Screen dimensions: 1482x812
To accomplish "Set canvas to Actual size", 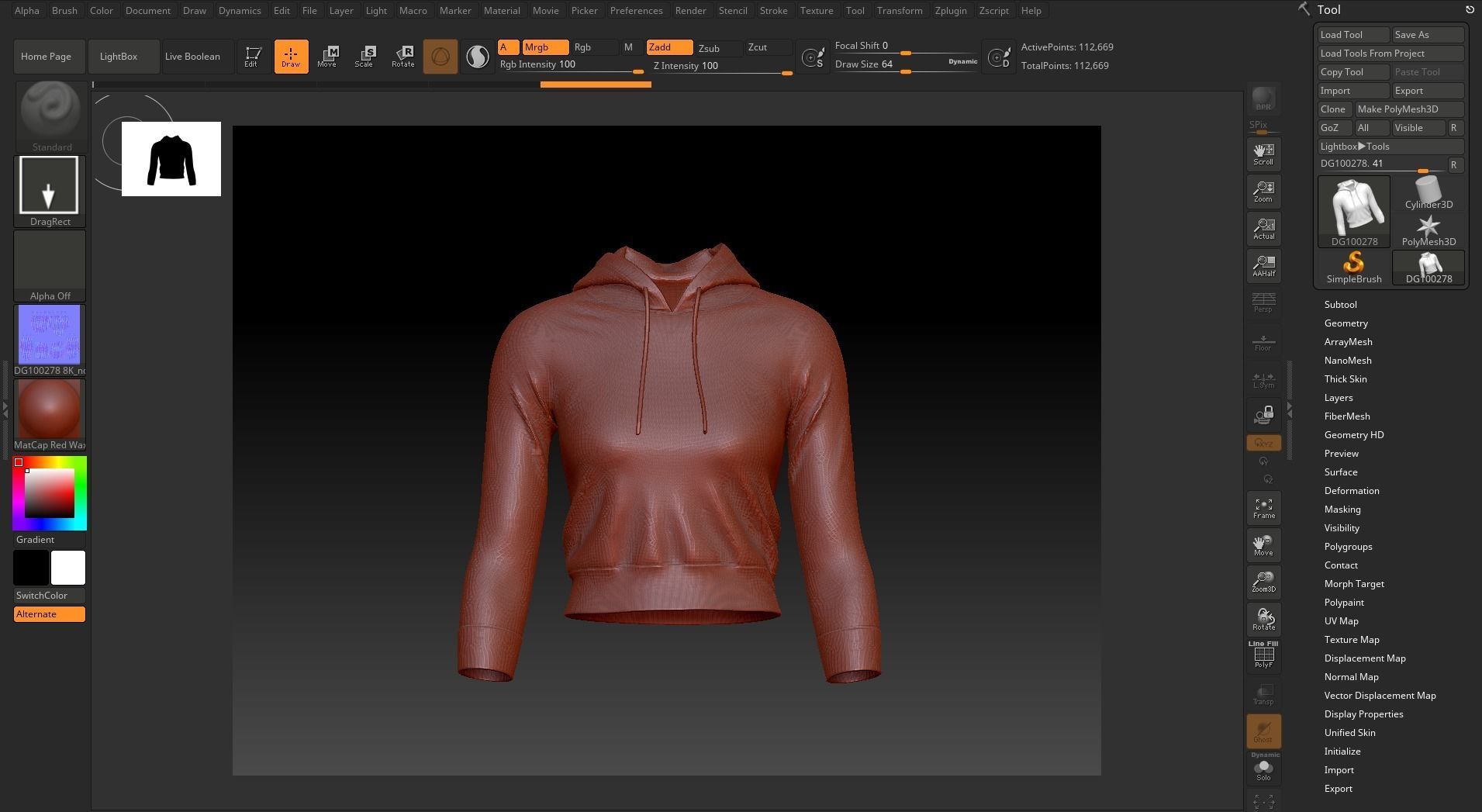I will tap(1263, 228).
